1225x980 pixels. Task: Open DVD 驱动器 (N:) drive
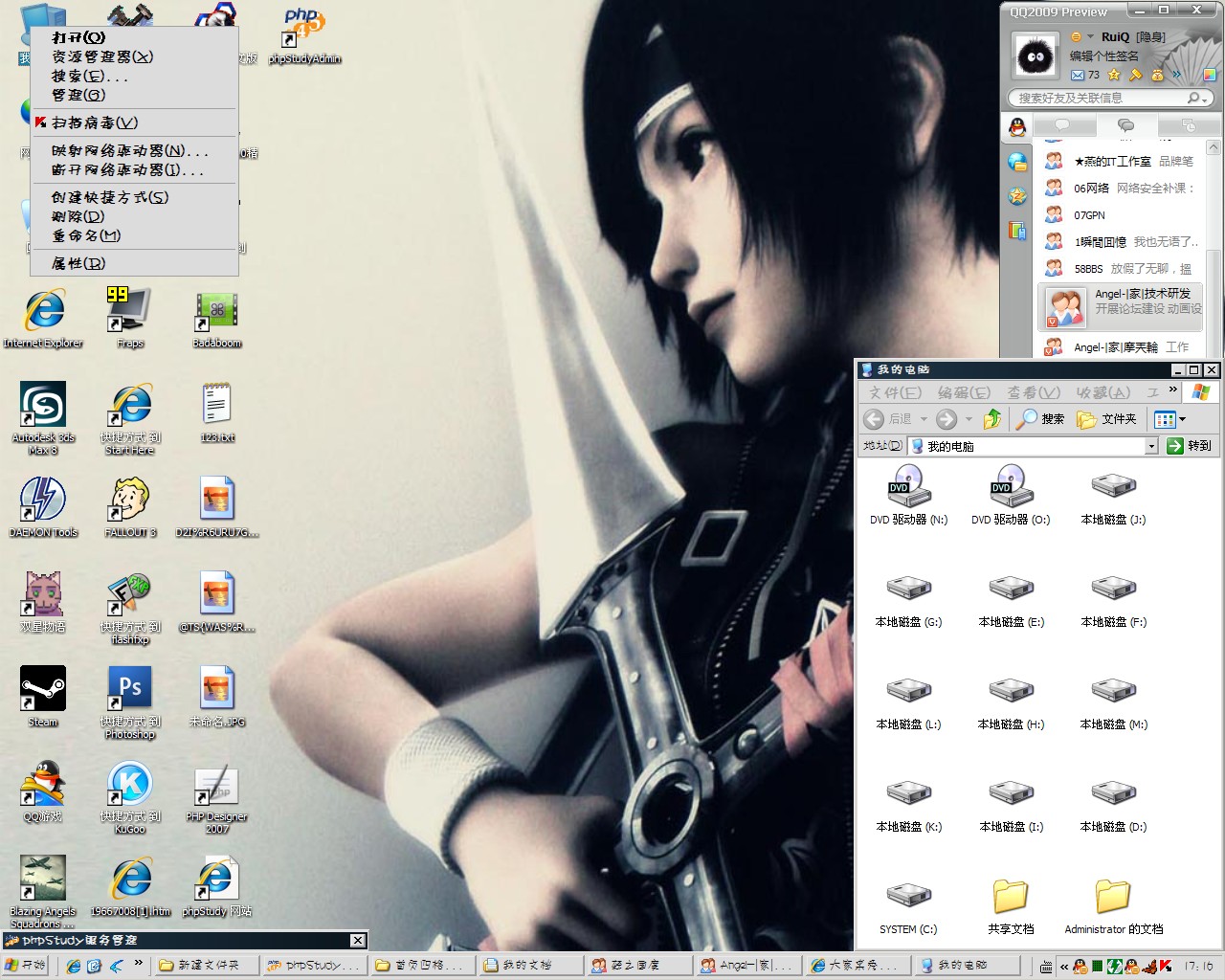[908, 495]
